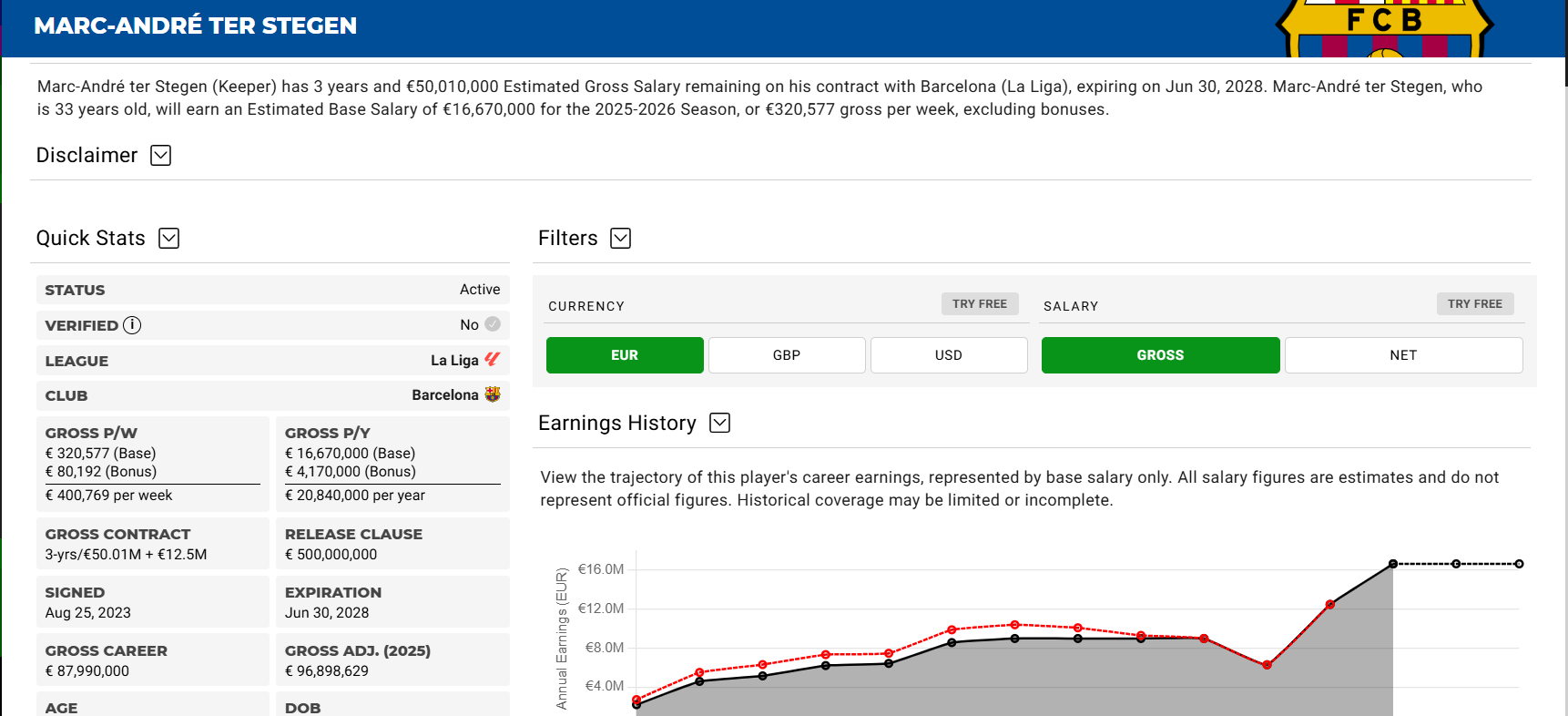Click the lowest red dip point on chart
This screenshot has width=1568, height=716.
pyautogui.click(x=1267, y=665)
